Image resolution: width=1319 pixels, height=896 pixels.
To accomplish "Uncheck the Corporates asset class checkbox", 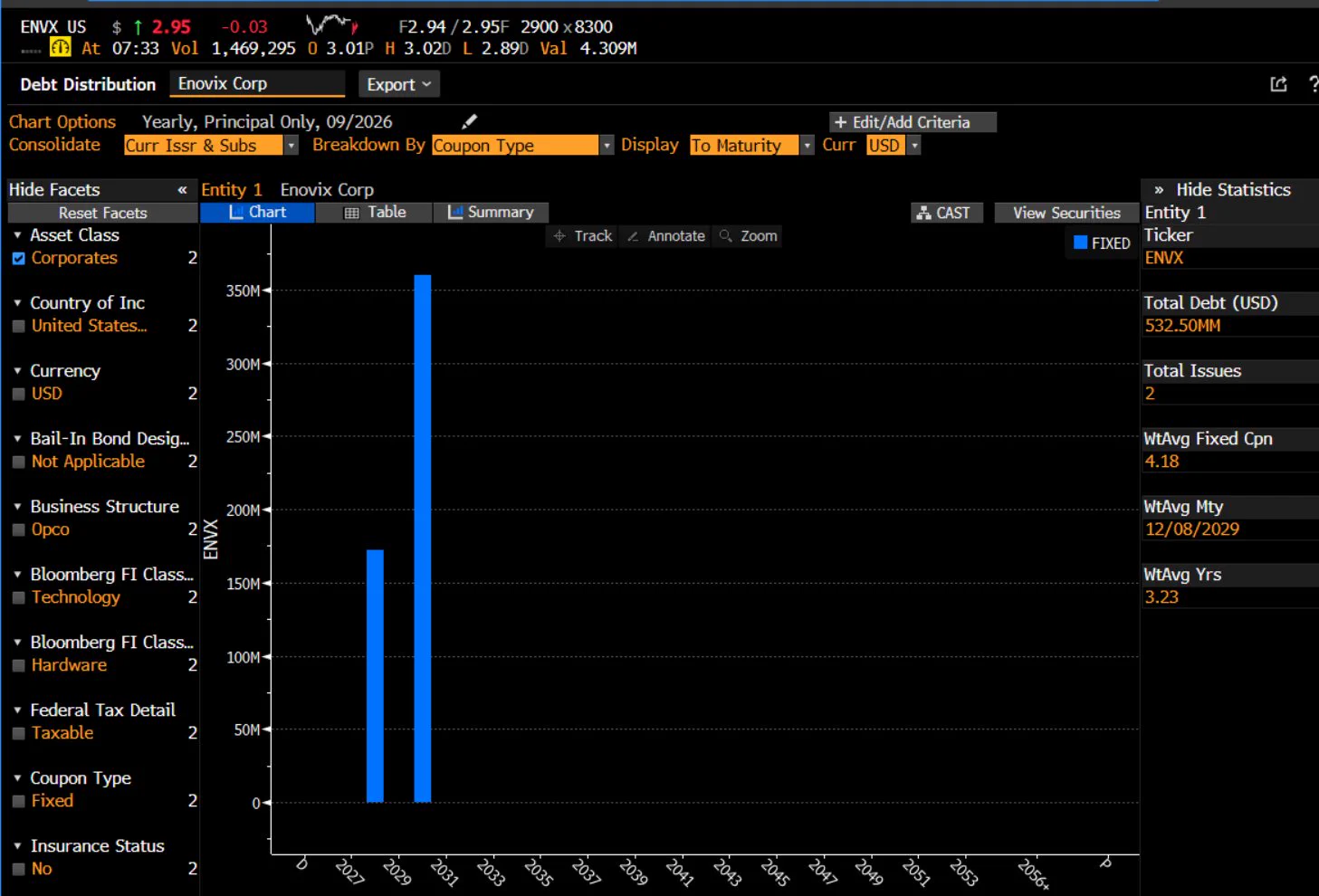I will (18, 258).
